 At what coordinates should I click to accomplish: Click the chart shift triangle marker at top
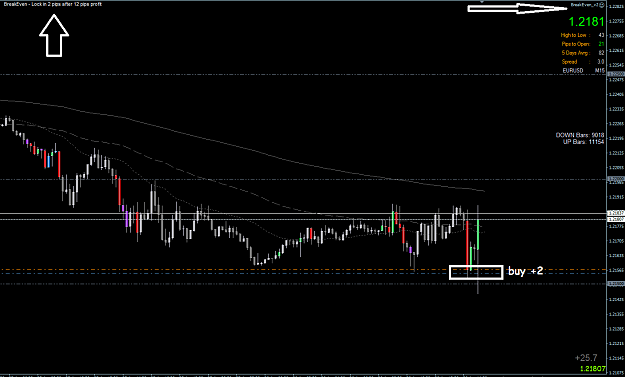click(x=482, y=2)
